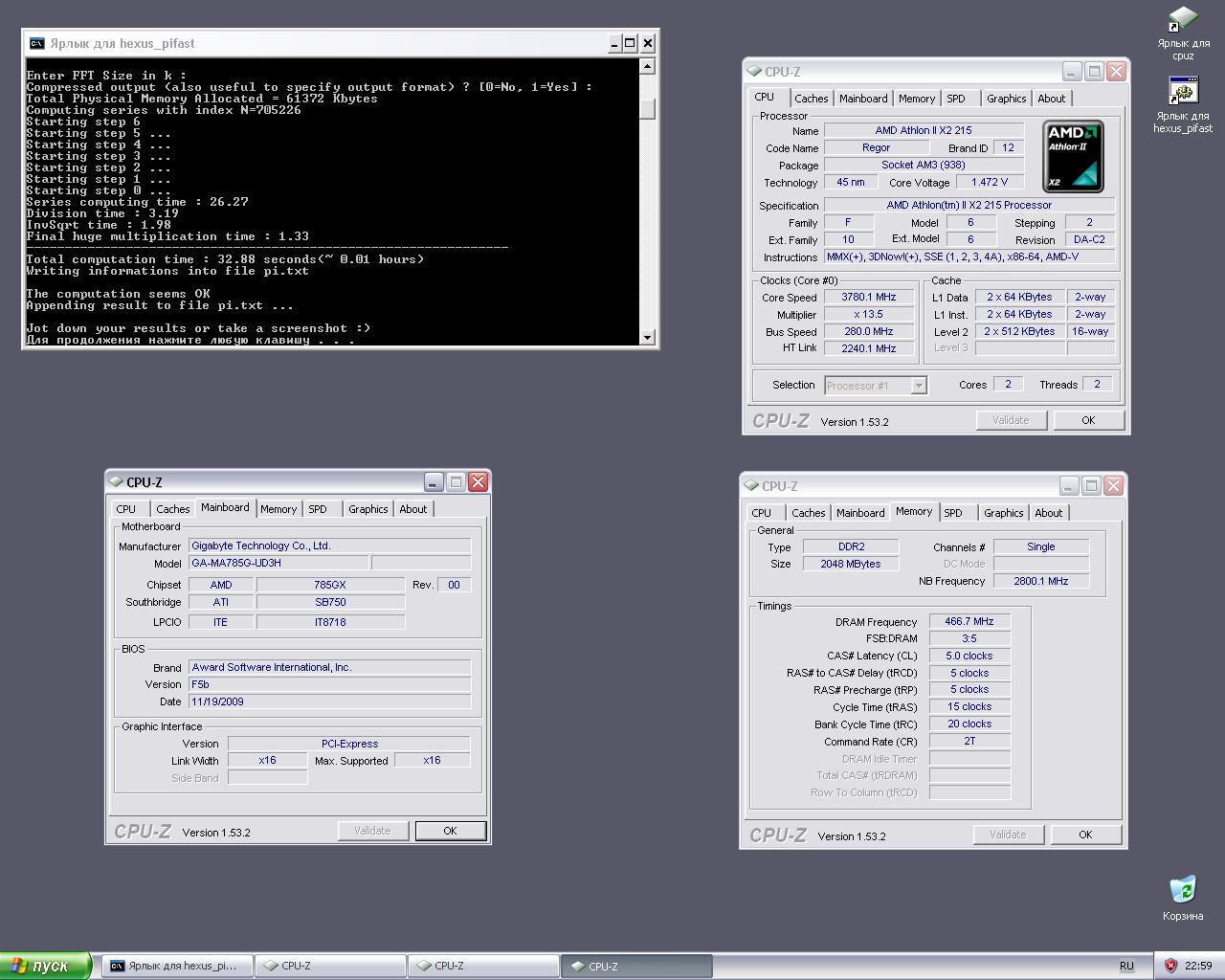Switch to Caches tab in the top-right CPU-Z window
1225x980 pixels.
[x=811, y=99]
